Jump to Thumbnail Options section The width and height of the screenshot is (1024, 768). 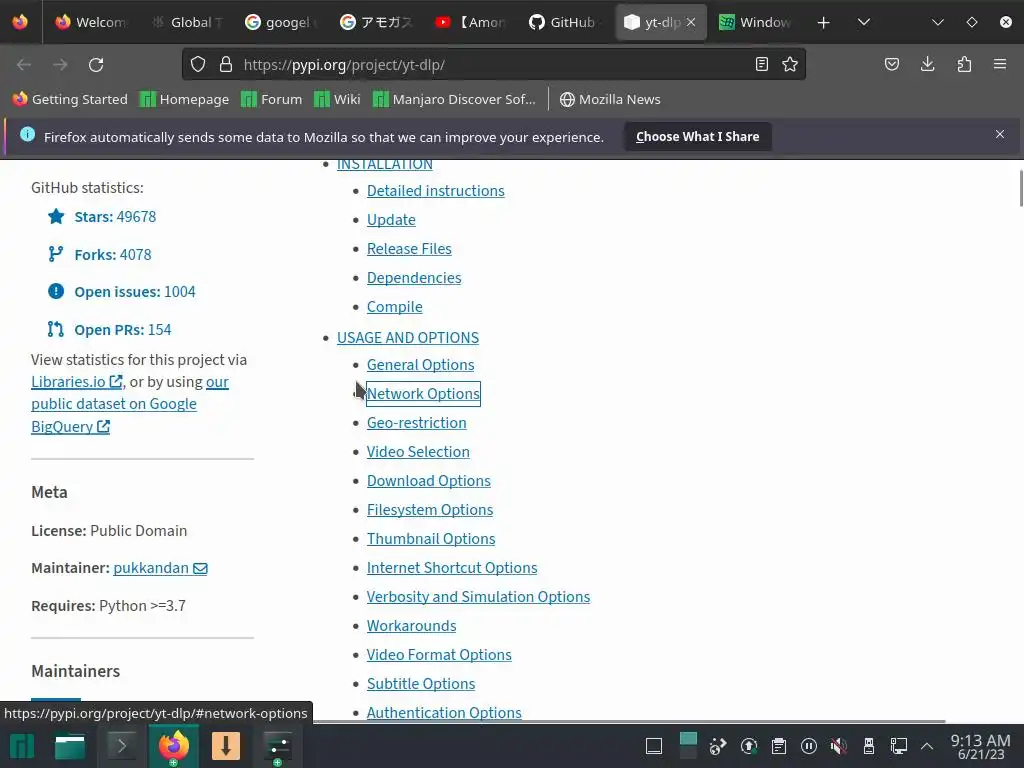(x=431, y=539)
